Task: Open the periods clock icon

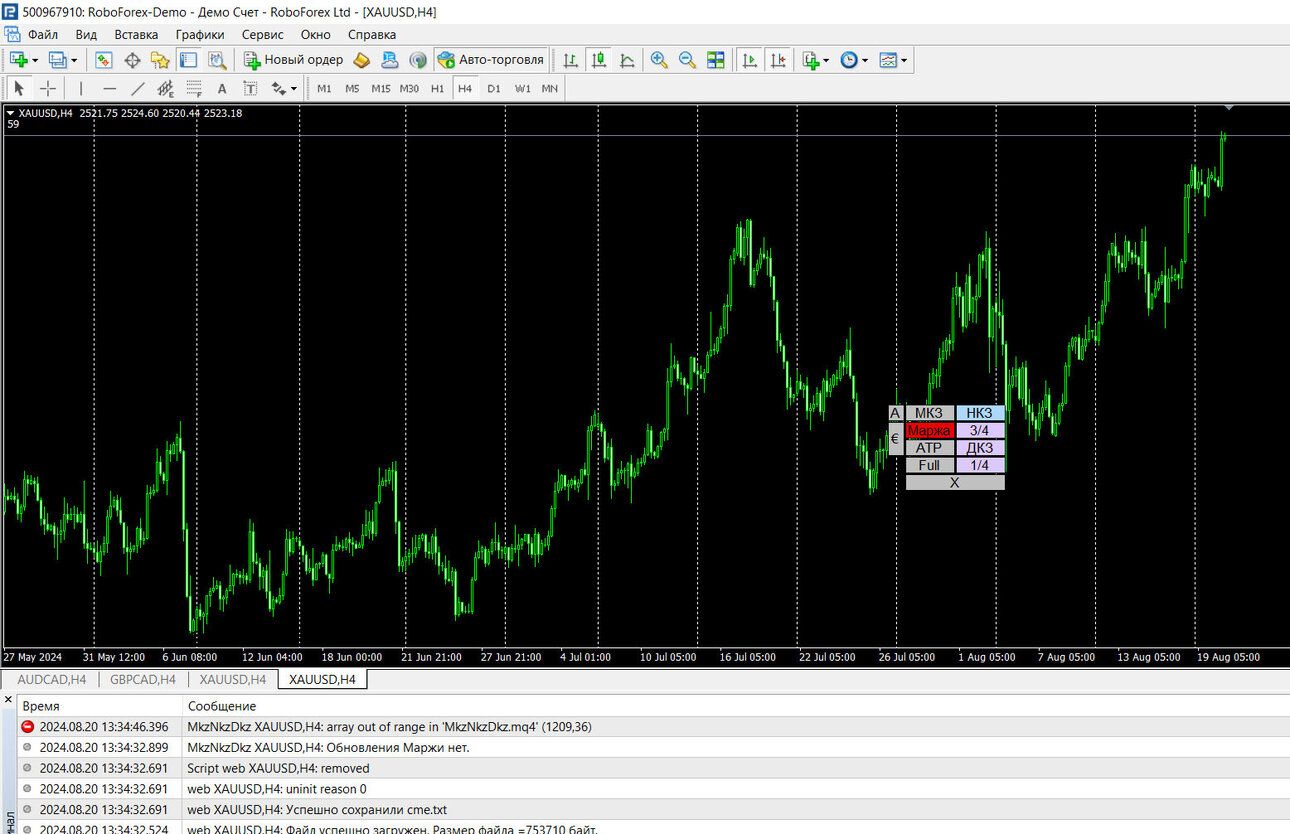Action: pos(848,60)
